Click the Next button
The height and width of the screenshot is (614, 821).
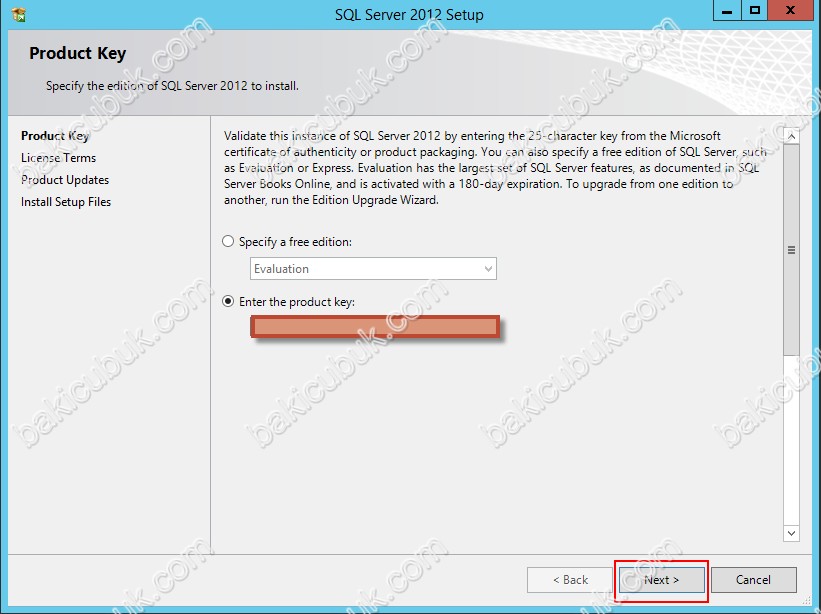click(x=661, y=580)
